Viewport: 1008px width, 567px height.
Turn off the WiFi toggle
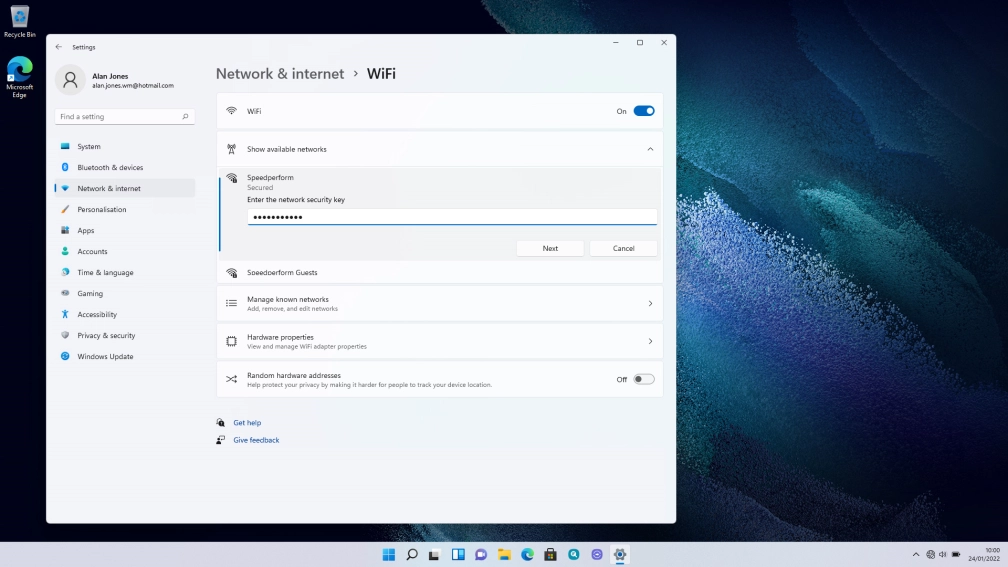(643, 111)
